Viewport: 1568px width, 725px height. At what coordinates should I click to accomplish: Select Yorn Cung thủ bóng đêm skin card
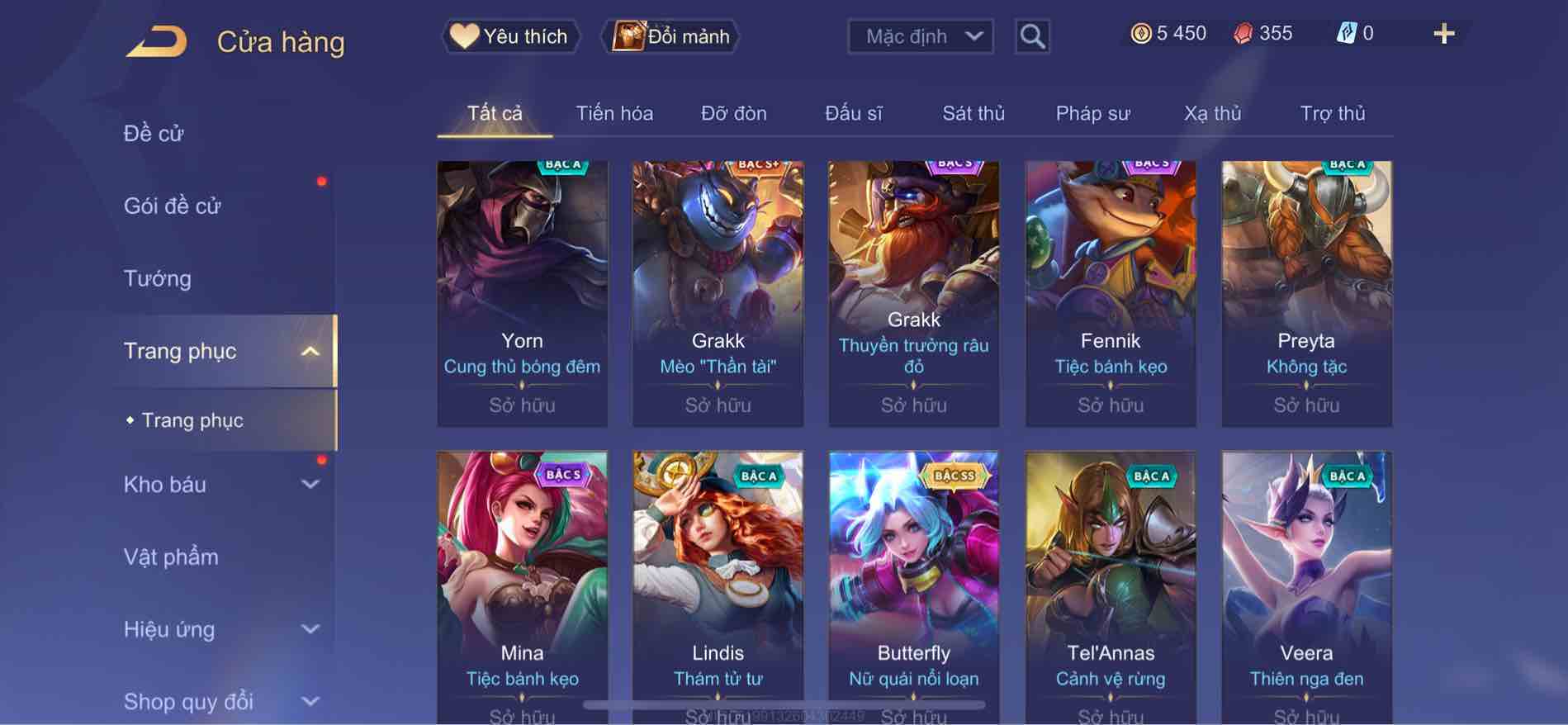click(522, 294)
